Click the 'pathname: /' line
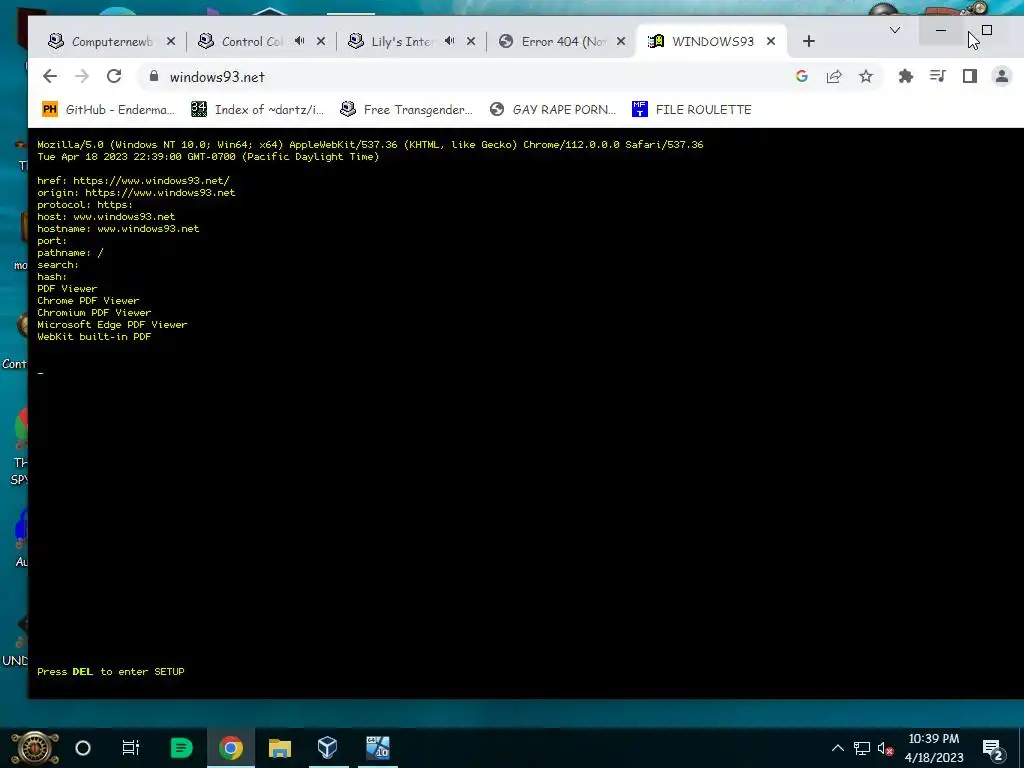Screen dimensions: 1024x768 coord(71,253)
